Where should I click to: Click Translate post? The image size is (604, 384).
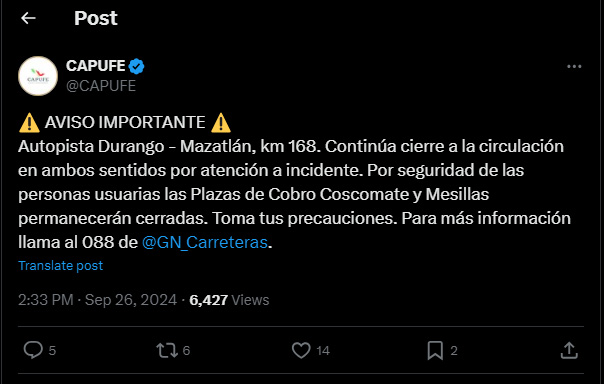click(60, 265)
